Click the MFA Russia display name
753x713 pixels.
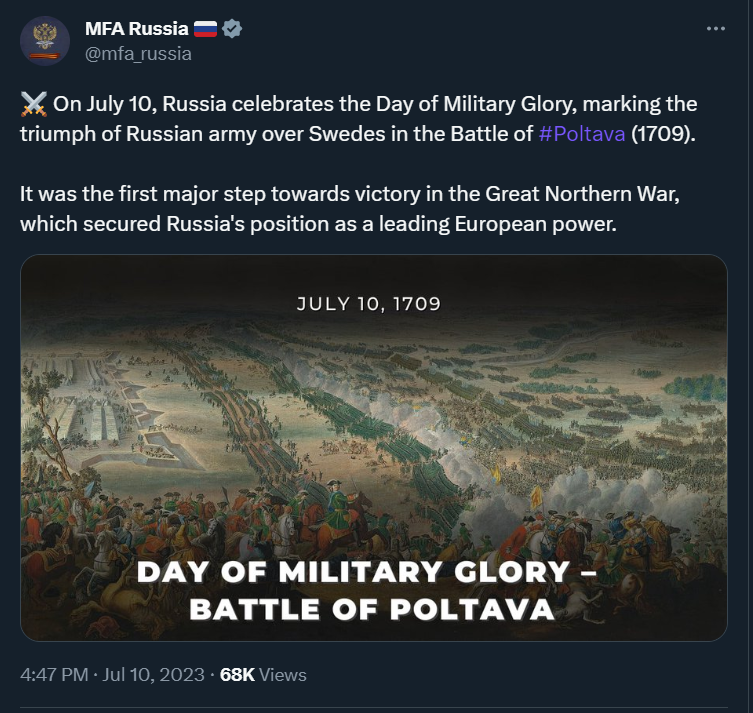(x=136, y=29)
